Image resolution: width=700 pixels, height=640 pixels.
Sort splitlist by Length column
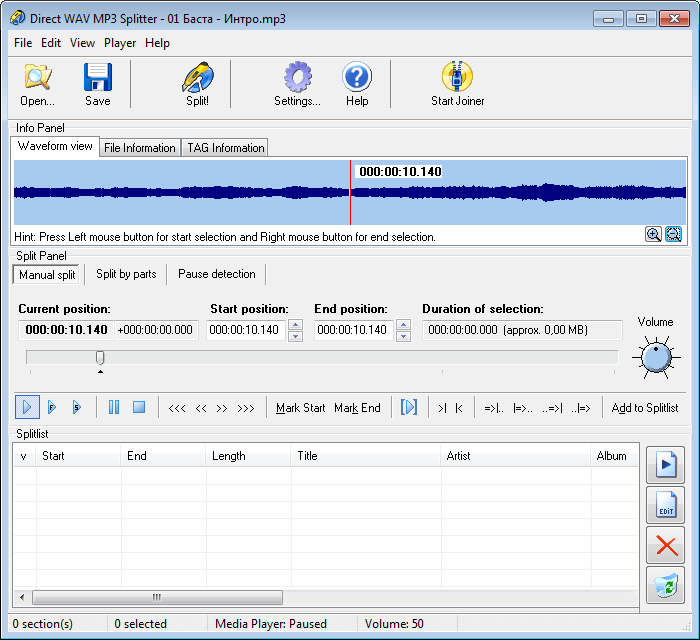click(248, 456)
